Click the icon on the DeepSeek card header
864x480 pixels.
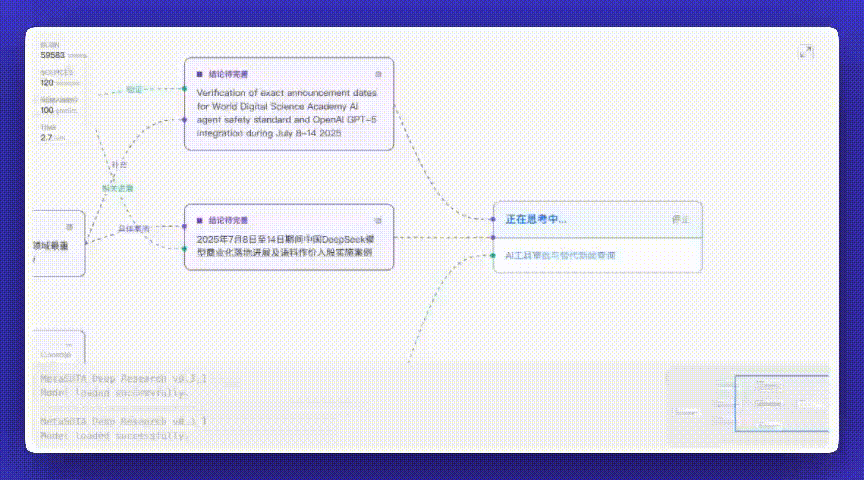pyautogui.click(x=378, y=220)
